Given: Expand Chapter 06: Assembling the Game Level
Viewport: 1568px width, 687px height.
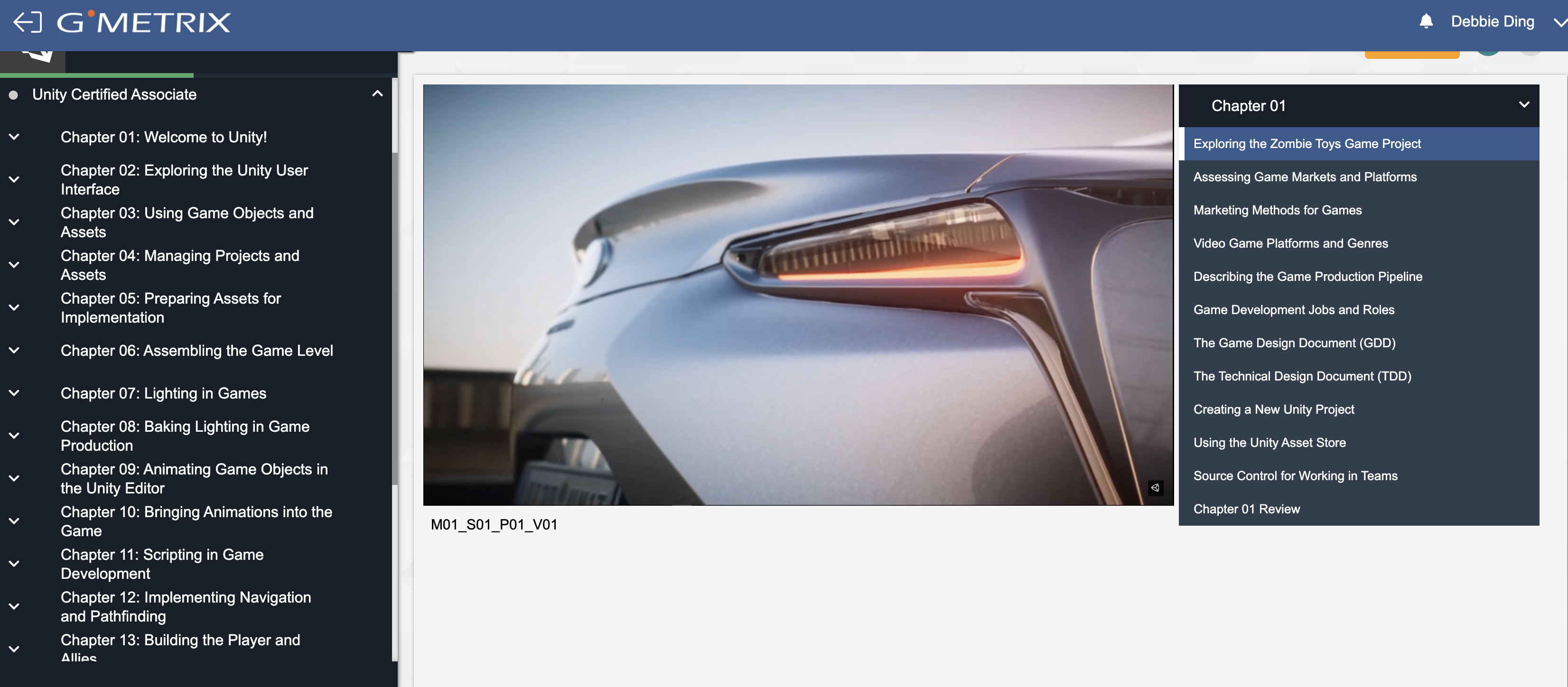Looking at the screenshot, I should (x=14, y=351).
